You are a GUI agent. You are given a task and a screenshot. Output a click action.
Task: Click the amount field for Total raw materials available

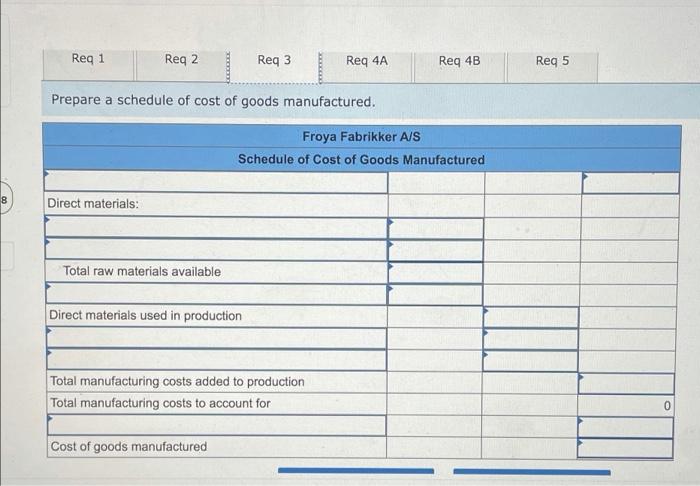pyautogui.click(x=436, y=272)
